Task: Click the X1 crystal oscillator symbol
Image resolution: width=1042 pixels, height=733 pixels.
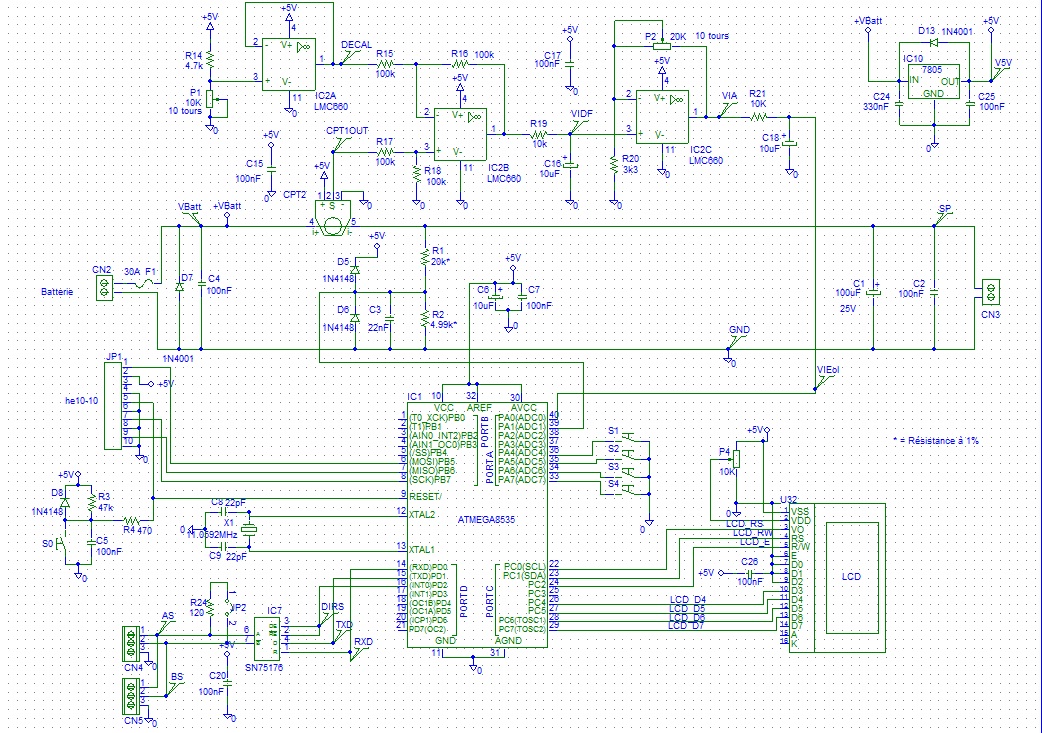Action: [x=249, y=530]
